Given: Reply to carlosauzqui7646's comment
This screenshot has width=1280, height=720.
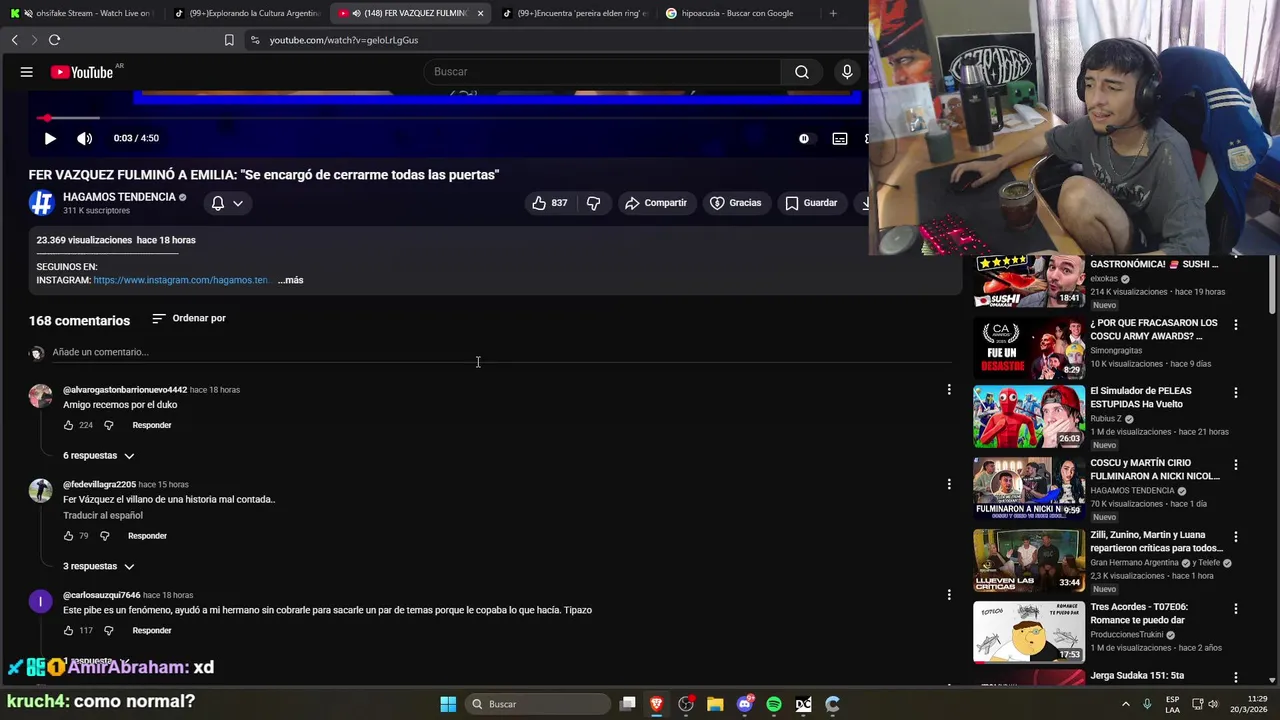Looking at the screenshot, I should click(x=152, y=631).
